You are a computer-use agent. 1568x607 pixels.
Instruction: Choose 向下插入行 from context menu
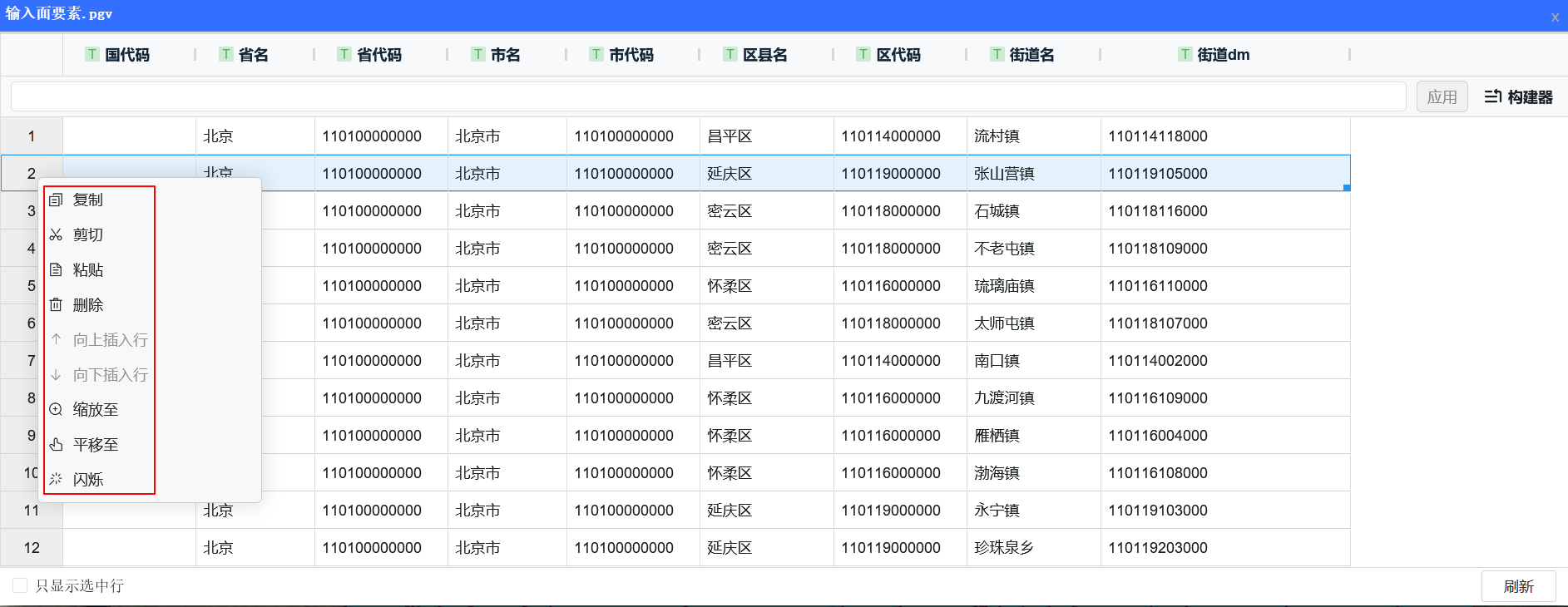click(x=110, y=374)
